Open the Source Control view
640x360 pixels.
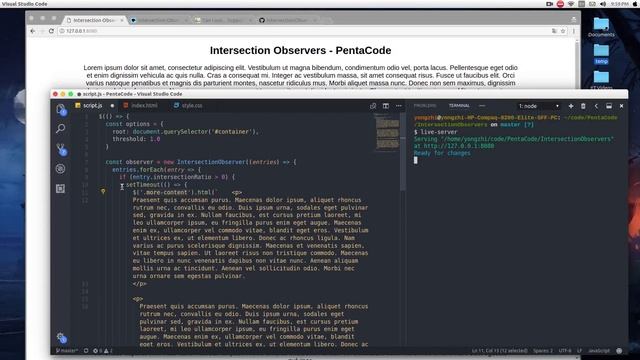[61, 149]
